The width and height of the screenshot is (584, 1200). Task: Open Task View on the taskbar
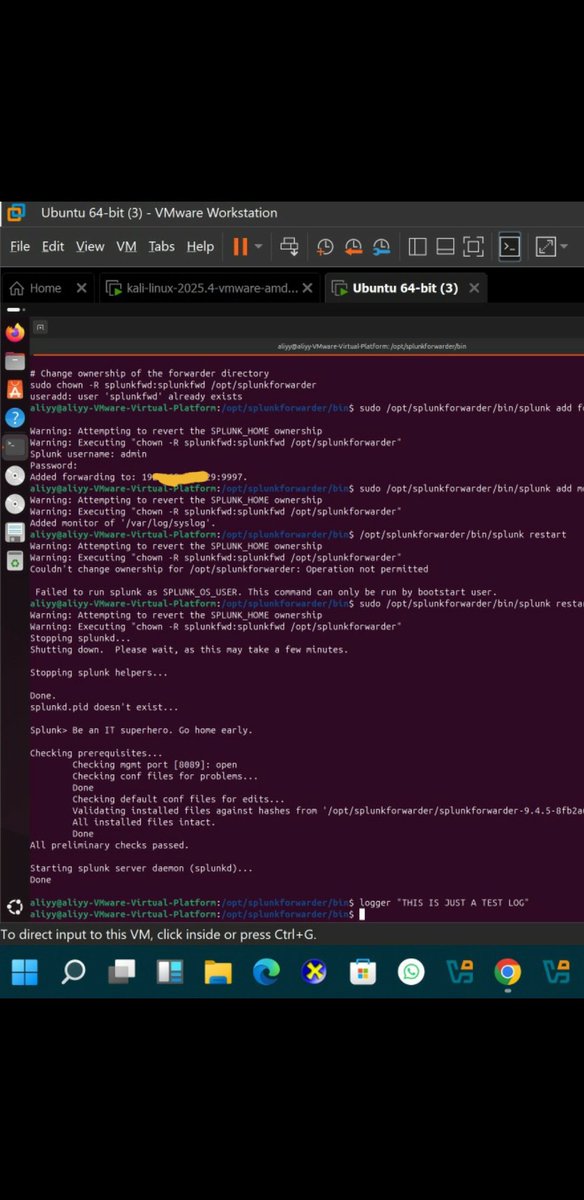coord(122,971)
